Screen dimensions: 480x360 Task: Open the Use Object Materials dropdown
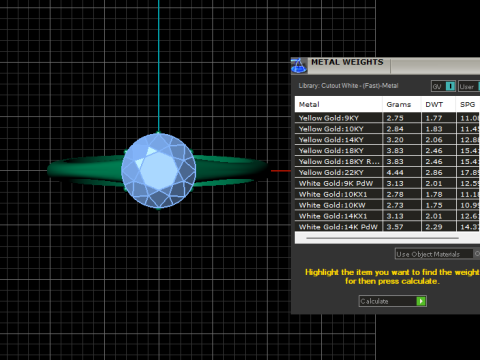point(434,254)
